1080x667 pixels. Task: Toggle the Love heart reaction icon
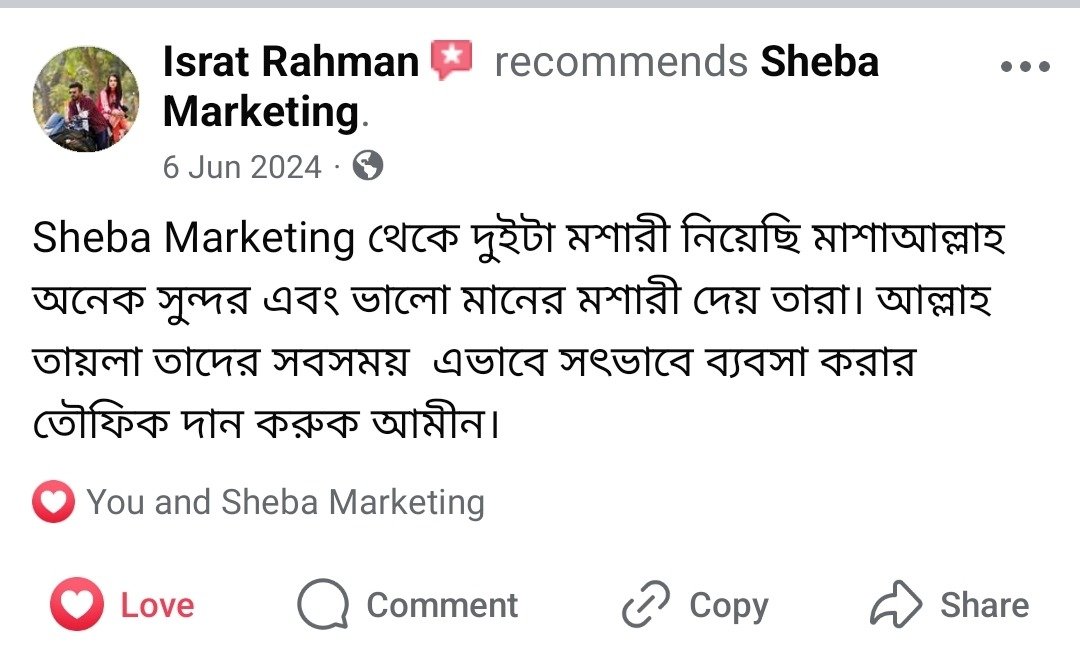76,606
